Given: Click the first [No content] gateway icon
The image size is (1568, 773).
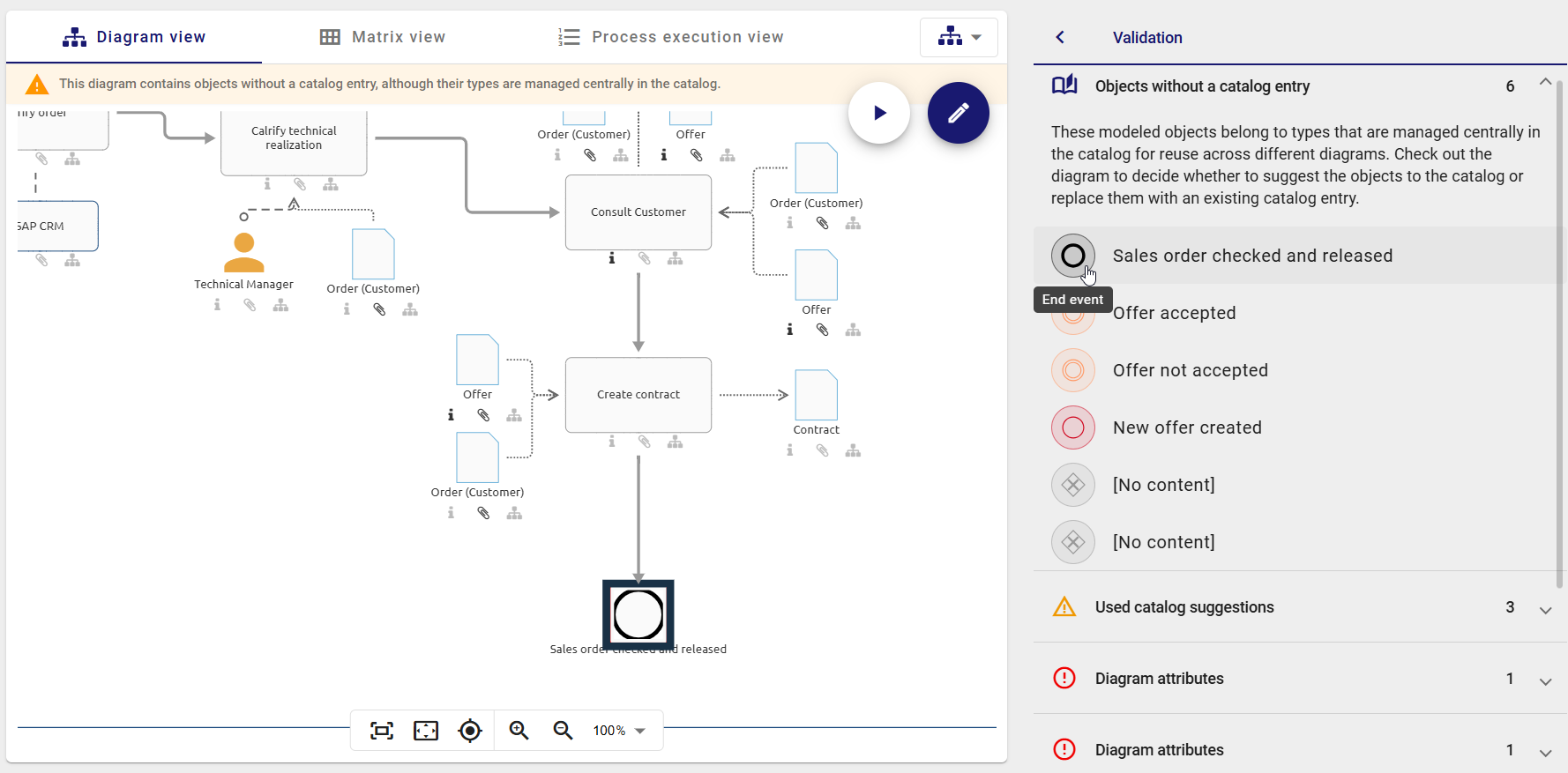Looking at the screenshot, I should (x=1073, y=485).
